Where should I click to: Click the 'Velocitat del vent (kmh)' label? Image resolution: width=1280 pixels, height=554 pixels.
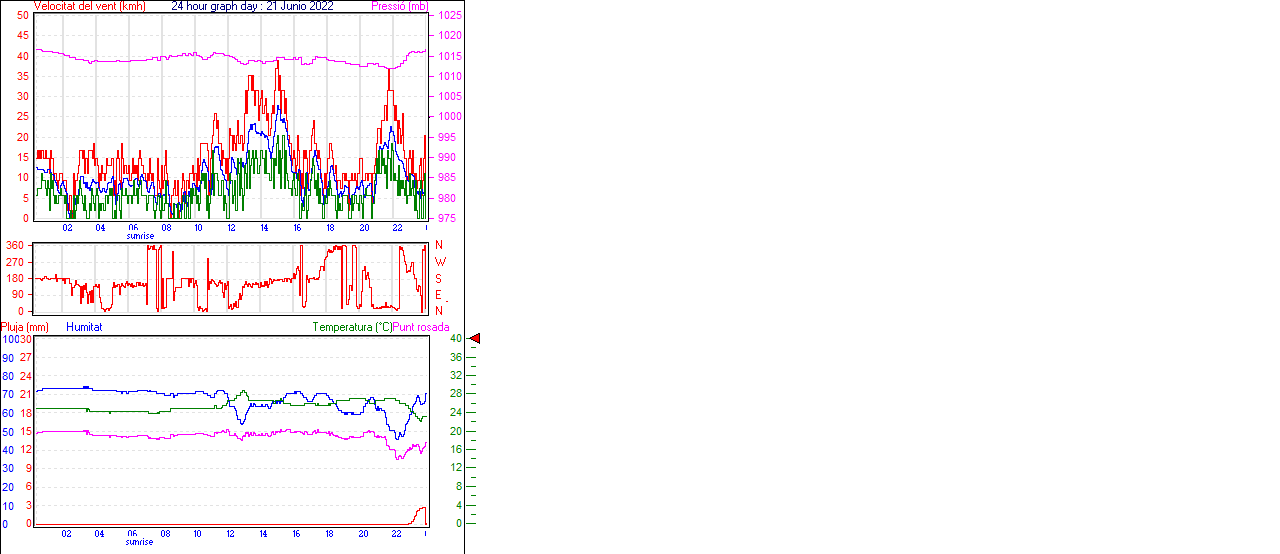tap(89, 6)
